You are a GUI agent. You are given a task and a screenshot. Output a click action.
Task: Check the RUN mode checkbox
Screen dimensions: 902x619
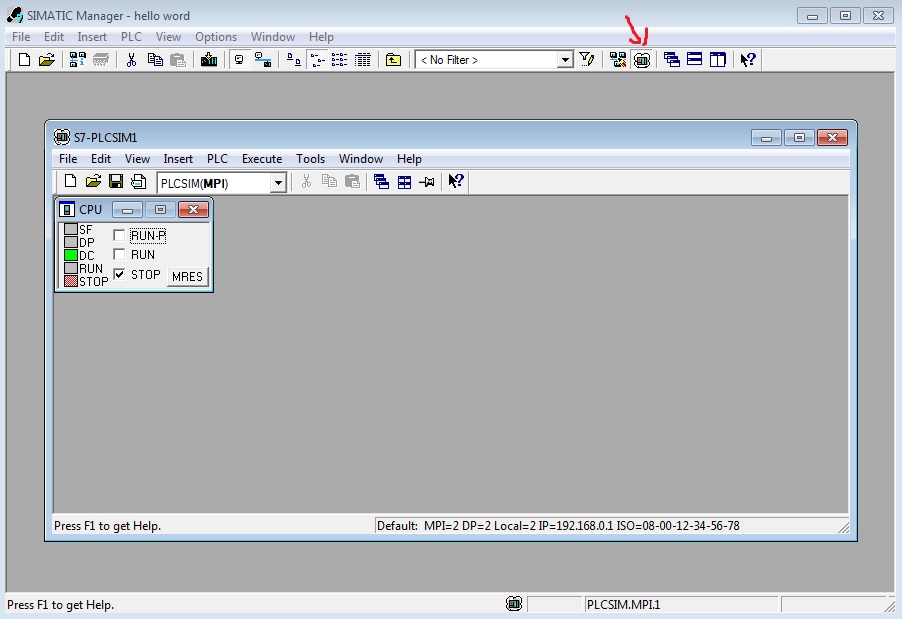coord(119,255)
